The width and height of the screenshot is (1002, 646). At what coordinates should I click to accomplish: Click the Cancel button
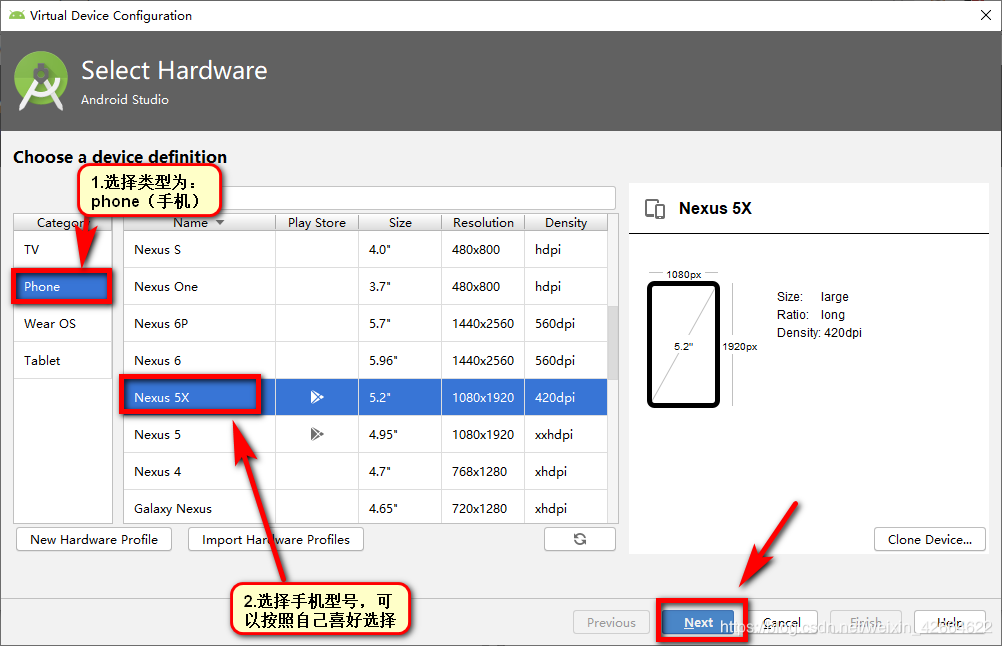click(781, 622)
